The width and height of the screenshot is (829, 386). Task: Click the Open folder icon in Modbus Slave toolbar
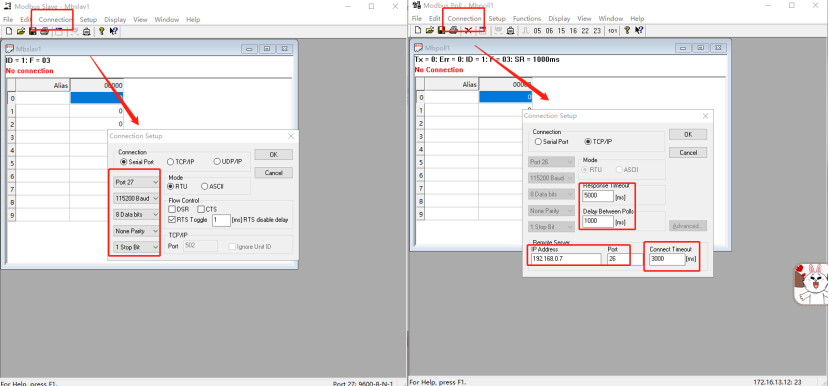tap(21, 31)
